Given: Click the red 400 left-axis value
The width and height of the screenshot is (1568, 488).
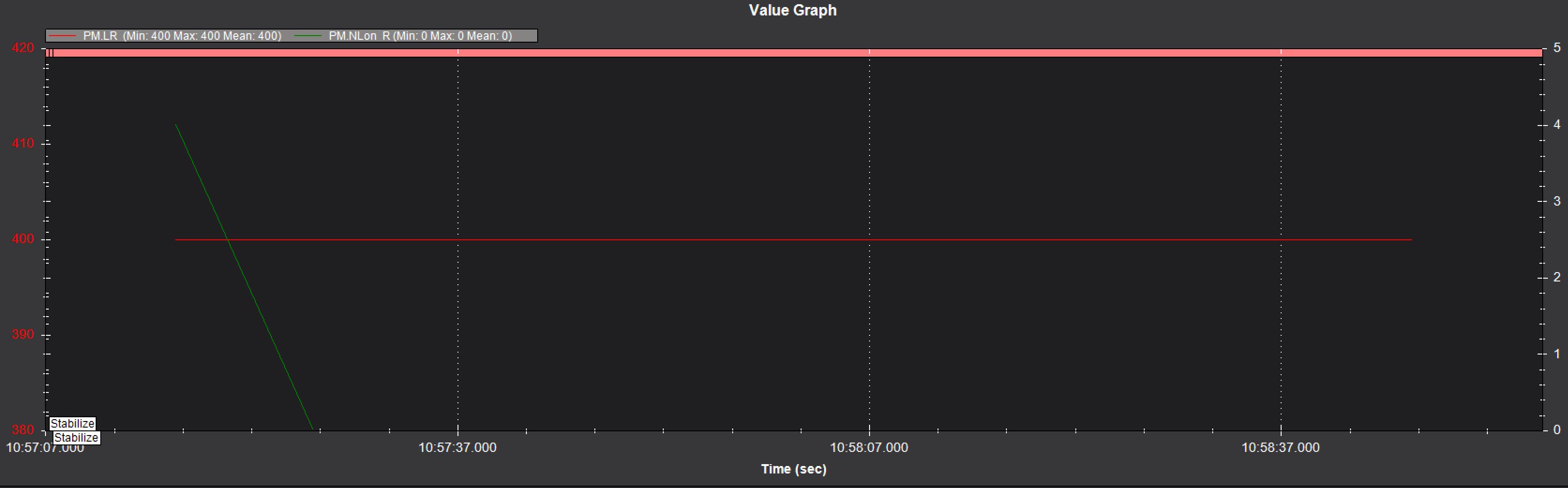Looking at the screenshot, I should 23,239.
